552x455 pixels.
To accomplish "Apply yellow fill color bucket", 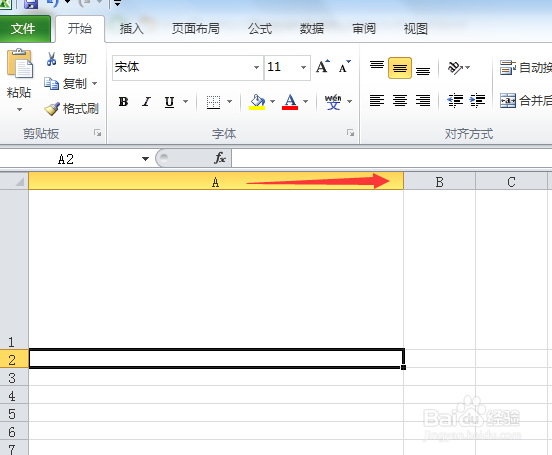I will (x=257, y=102).
